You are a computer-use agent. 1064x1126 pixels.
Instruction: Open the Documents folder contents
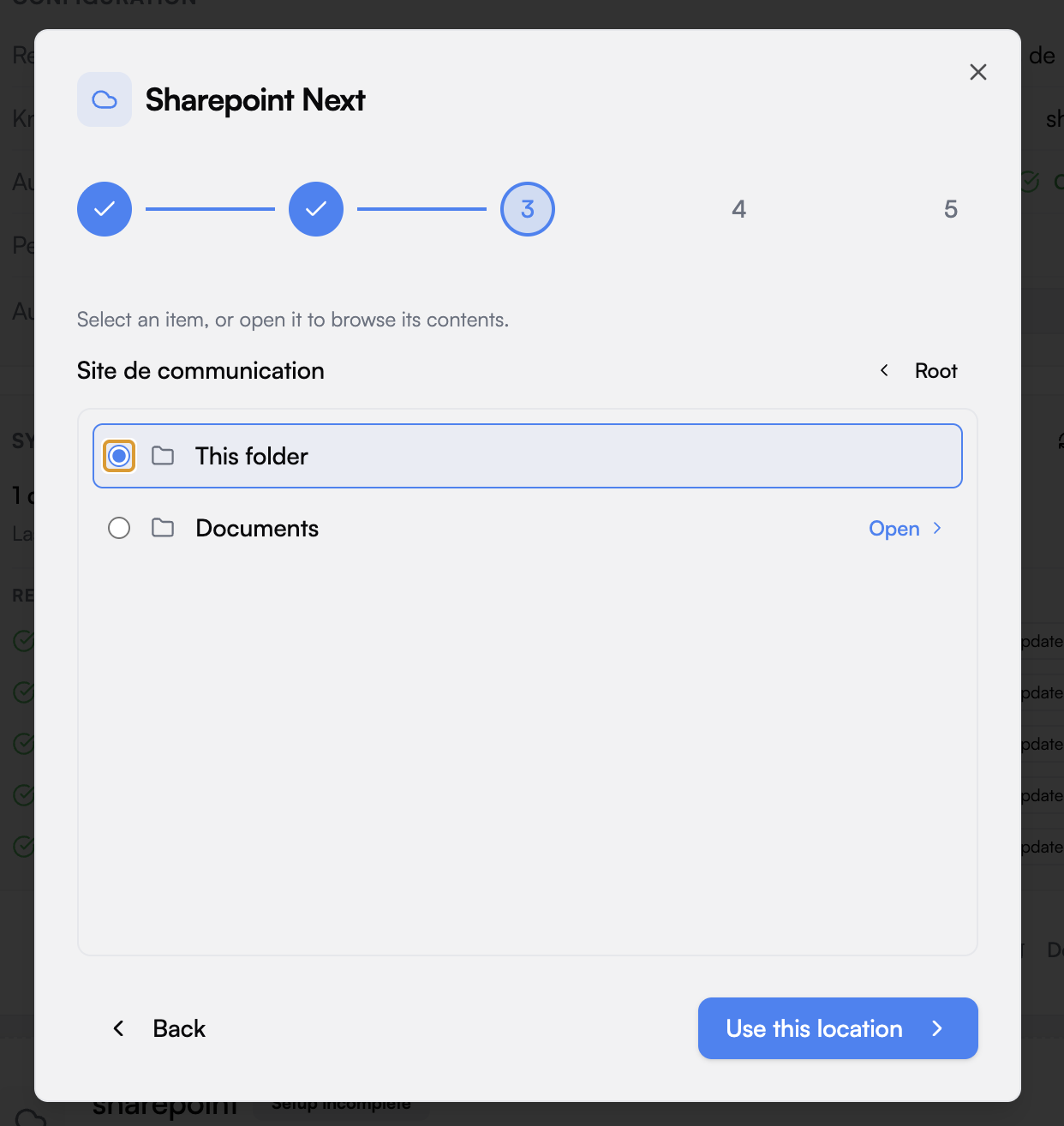(906, 529)
